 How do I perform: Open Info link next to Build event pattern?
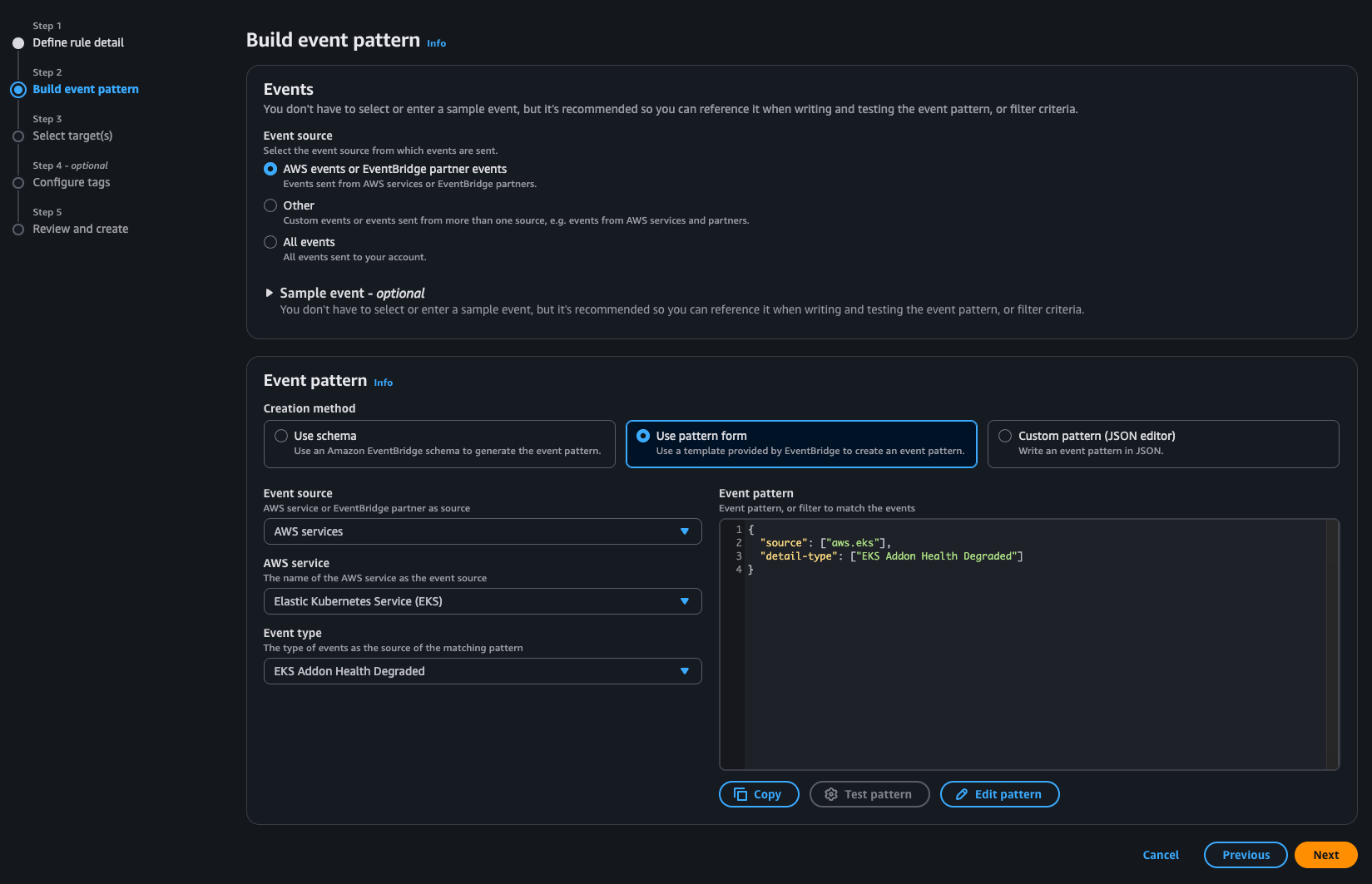436,43
